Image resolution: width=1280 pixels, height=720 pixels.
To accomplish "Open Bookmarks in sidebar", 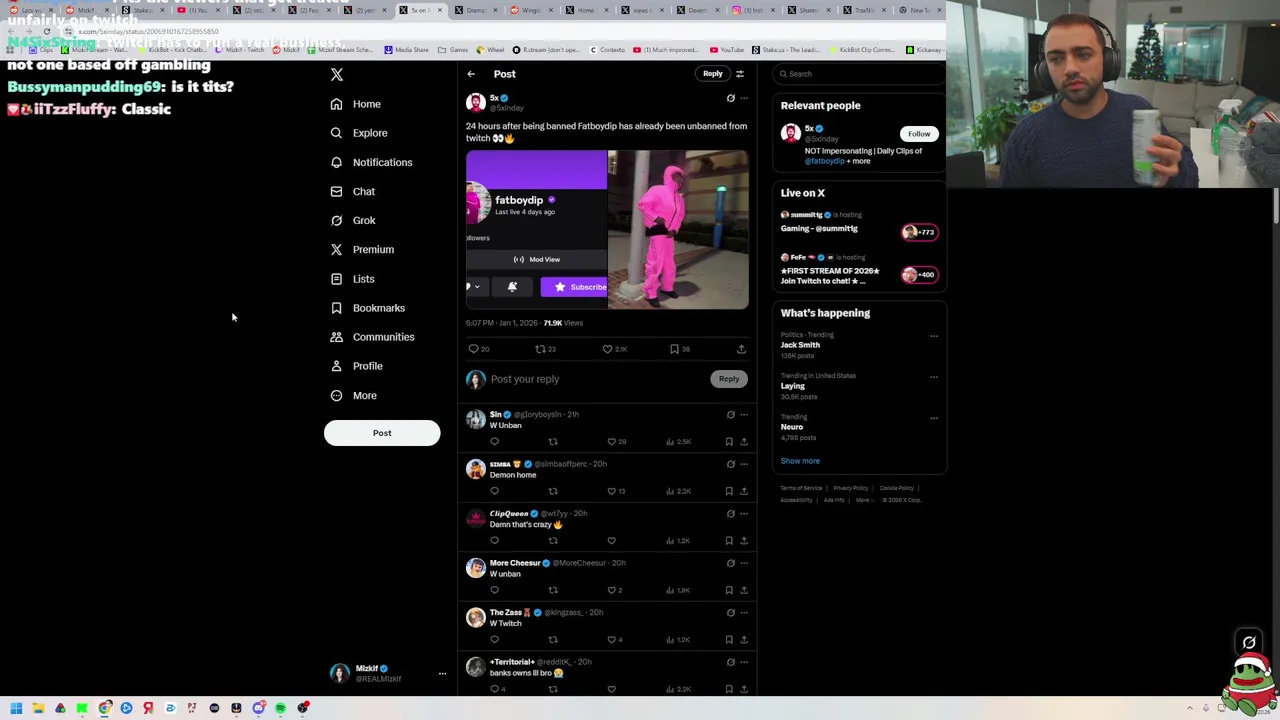I will (x=367, y=308).
